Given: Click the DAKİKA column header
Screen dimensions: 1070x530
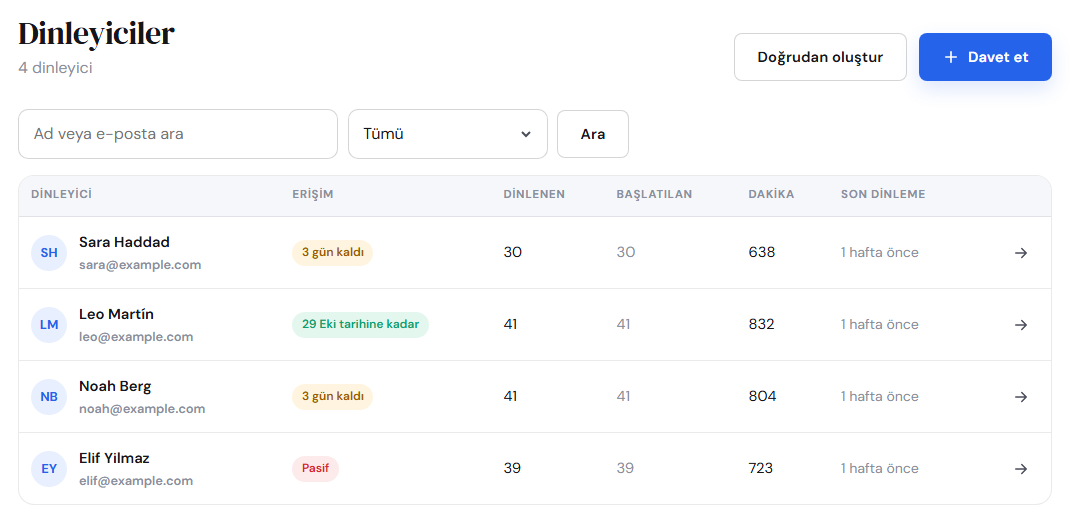Looking at the screenshot, I should [771, 194].
